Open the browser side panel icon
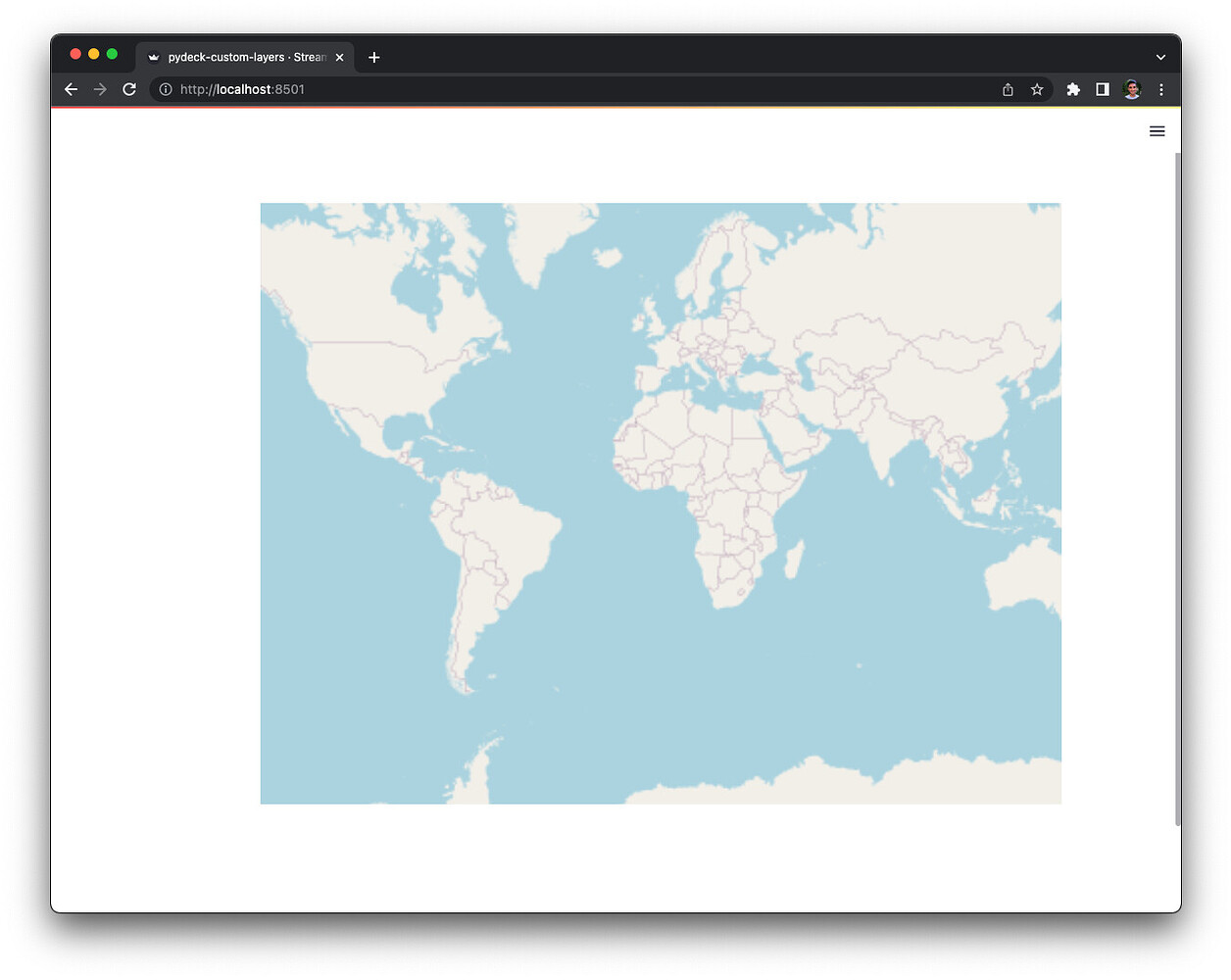 click(x=1102, y=89)
